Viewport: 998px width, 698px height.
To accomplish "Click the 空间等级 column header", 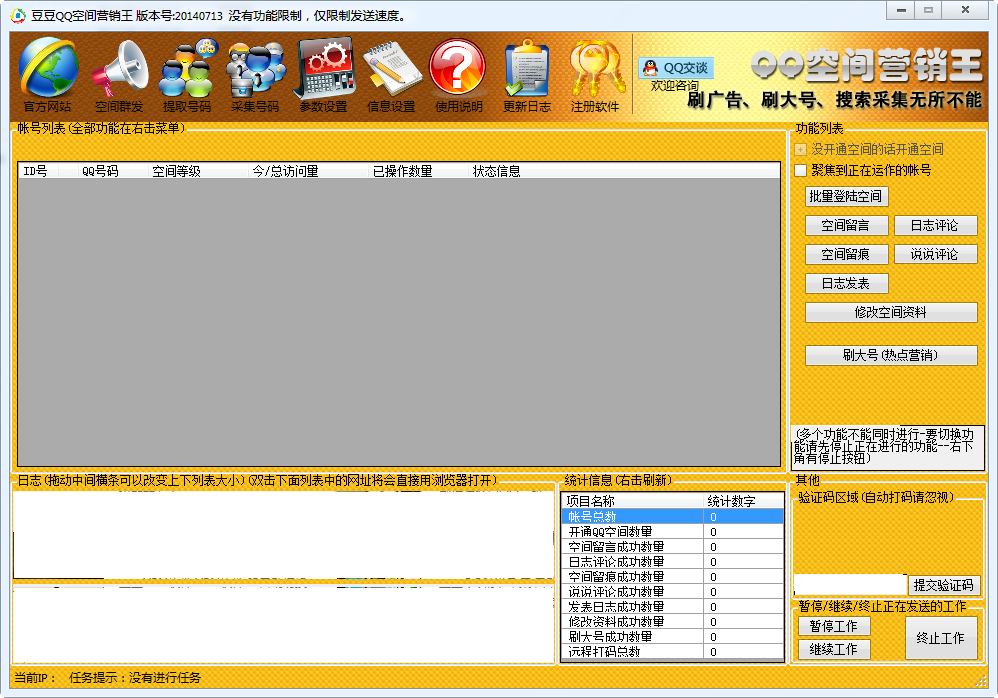I will [x=197, y=171].
